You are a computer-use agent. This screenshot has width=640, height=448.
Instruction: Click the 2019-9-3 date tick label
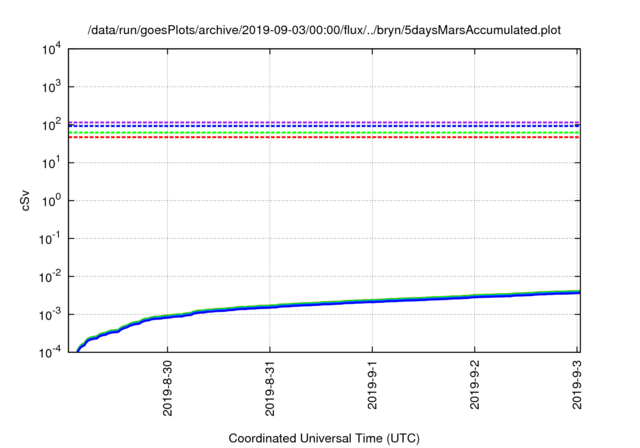click(577, 385)
